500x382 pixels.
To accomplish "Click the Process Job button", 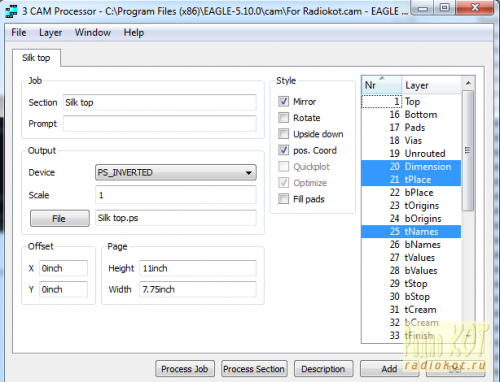I will tap(185, 369).
